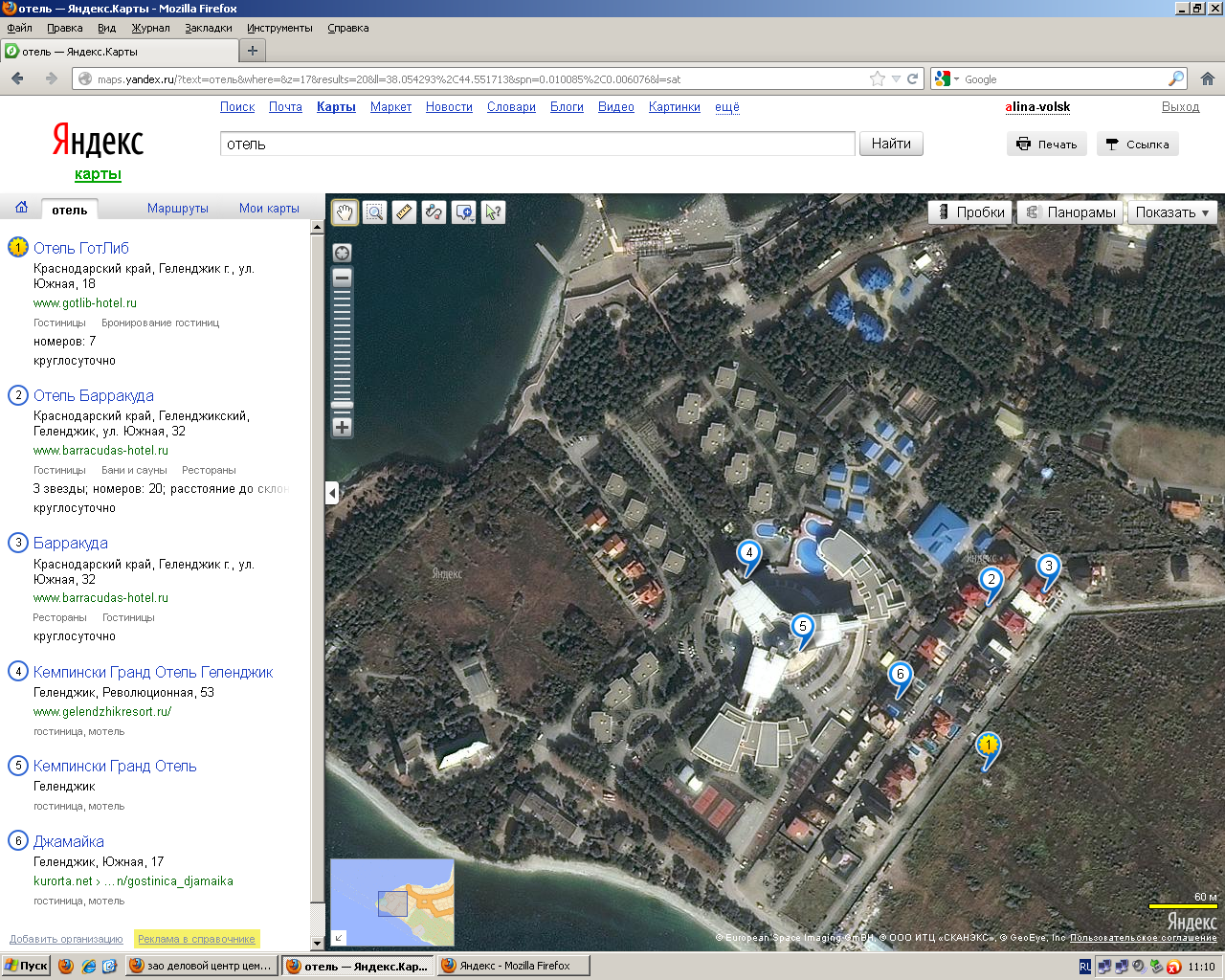1225x980 pixels.
Task: Open the Закладки menu
Action: tap(209, 28)
